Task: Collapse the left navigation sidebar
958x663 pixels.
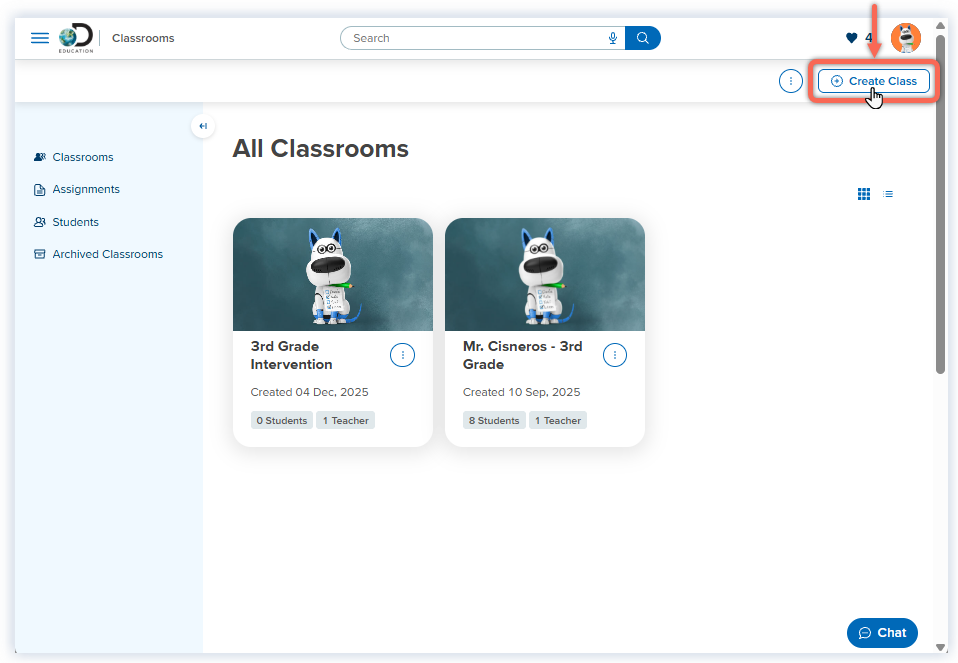Action: point(202,126)
